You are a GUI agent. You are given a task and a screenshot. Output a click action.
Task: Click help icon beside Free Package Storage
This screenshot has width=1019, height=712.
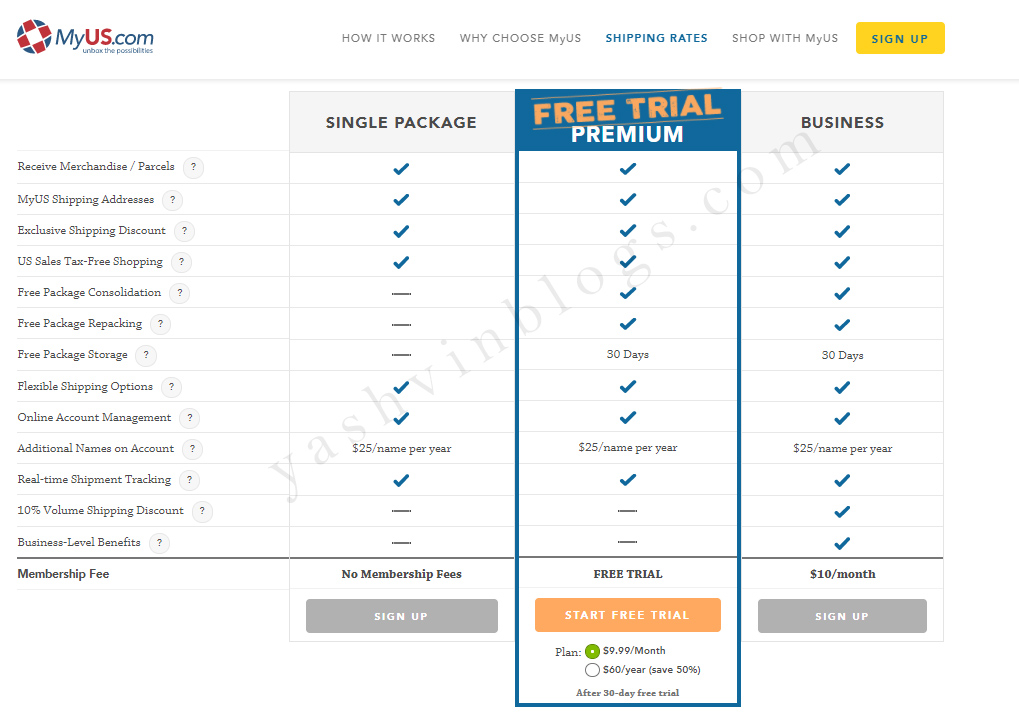coord(146,355)
